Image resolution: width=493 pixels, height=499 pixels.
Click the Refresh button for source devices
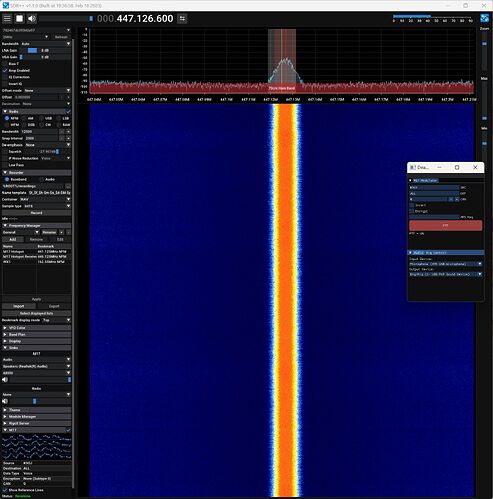[x=61, y=37]
